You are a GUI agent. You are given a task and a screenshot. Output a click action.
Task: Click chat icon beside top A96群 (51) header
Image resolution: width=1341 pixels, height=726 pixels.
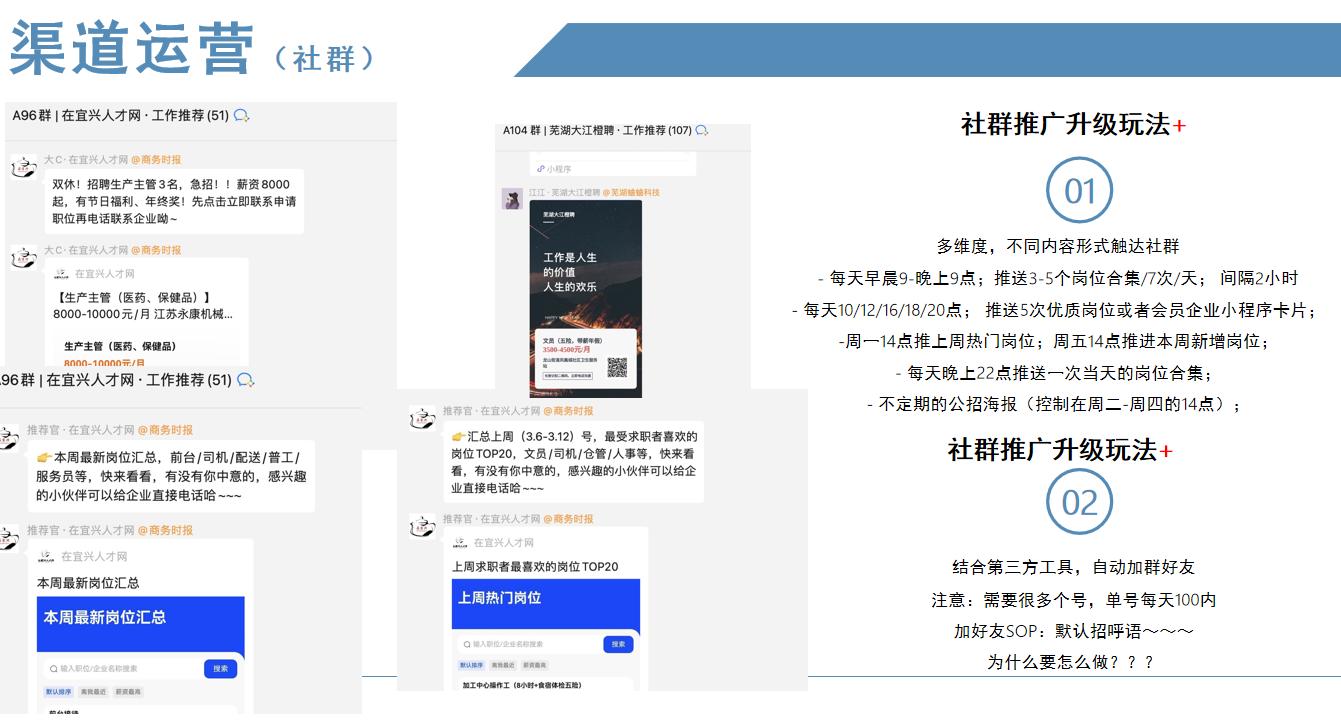point(241,116)
